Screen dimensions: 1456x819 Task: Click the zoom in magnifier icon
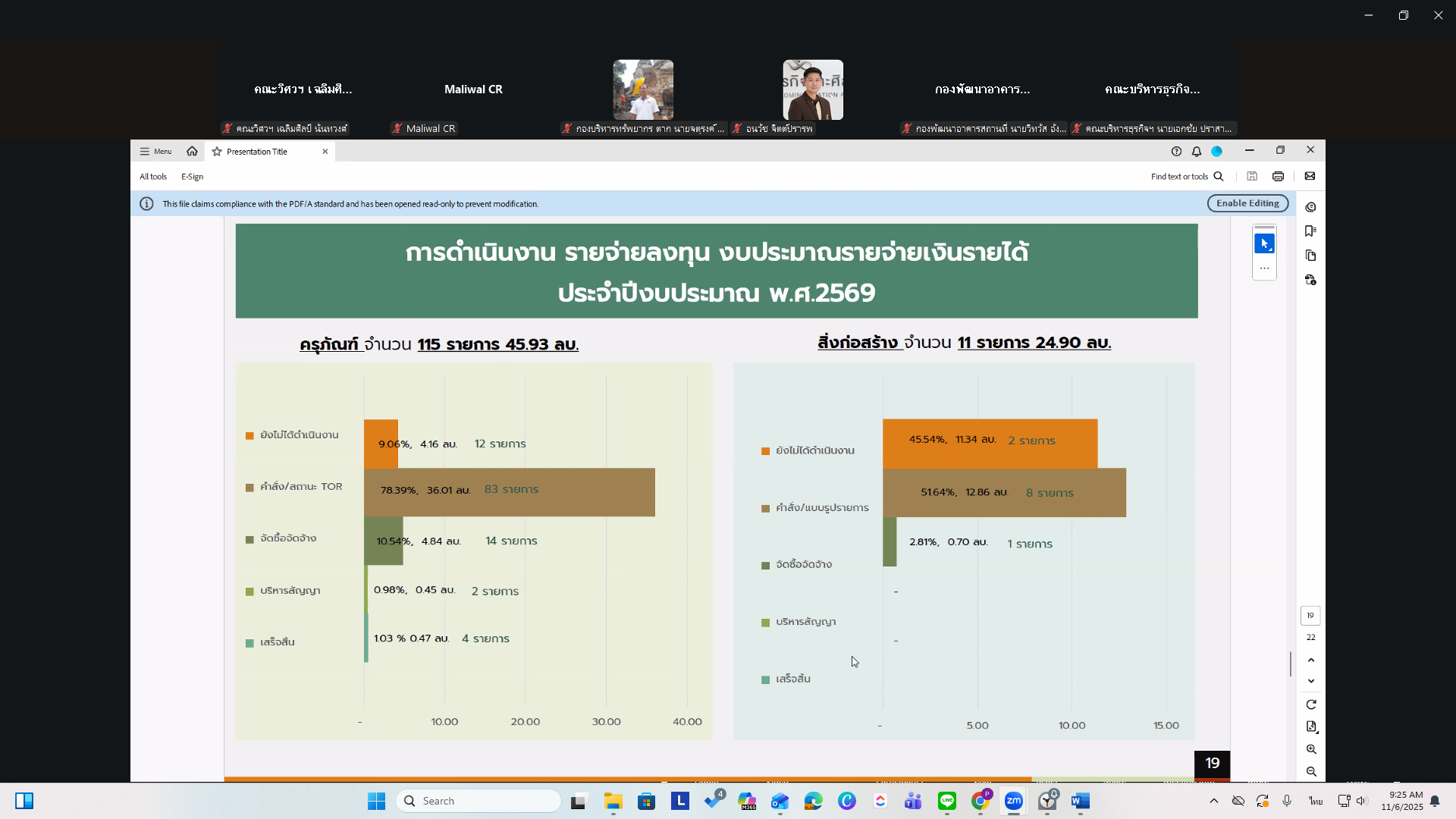pyautogui.click(x=1311, y=749)
